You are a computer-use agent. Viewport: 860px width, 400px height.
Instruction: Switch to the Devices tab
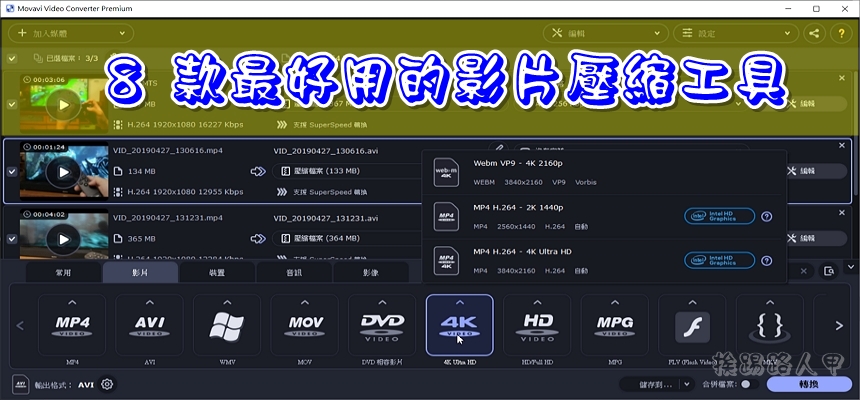tap(217, 273)
